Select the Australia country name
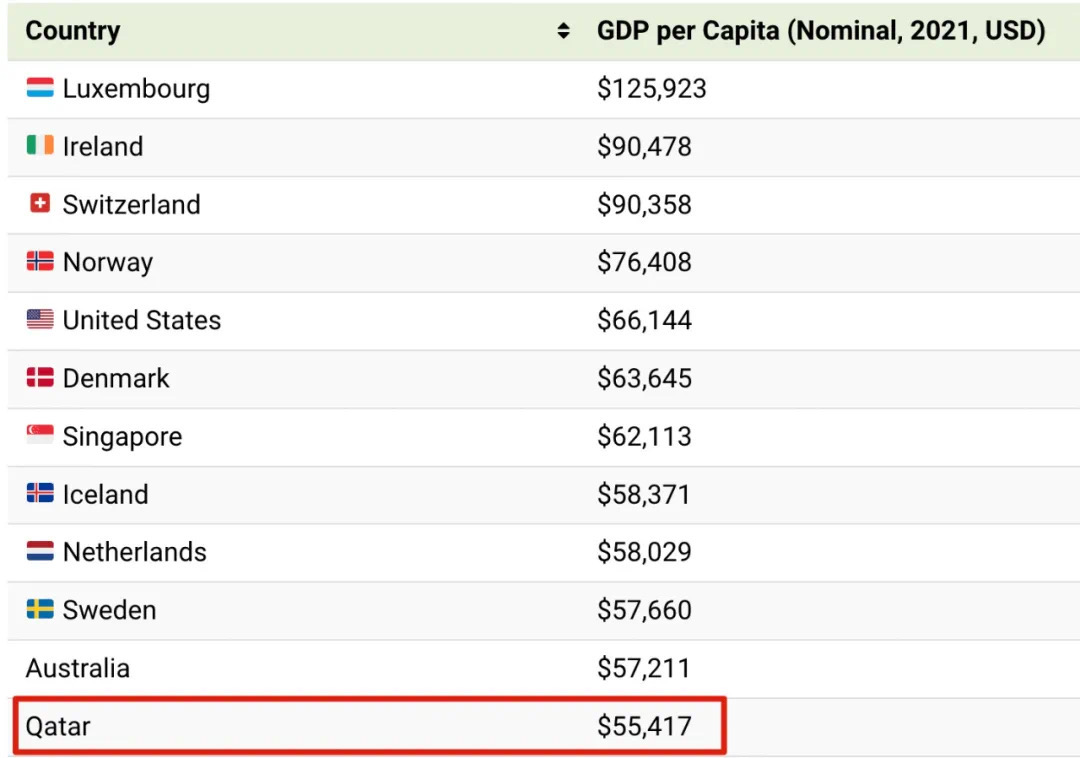 [x=78, y=668]
